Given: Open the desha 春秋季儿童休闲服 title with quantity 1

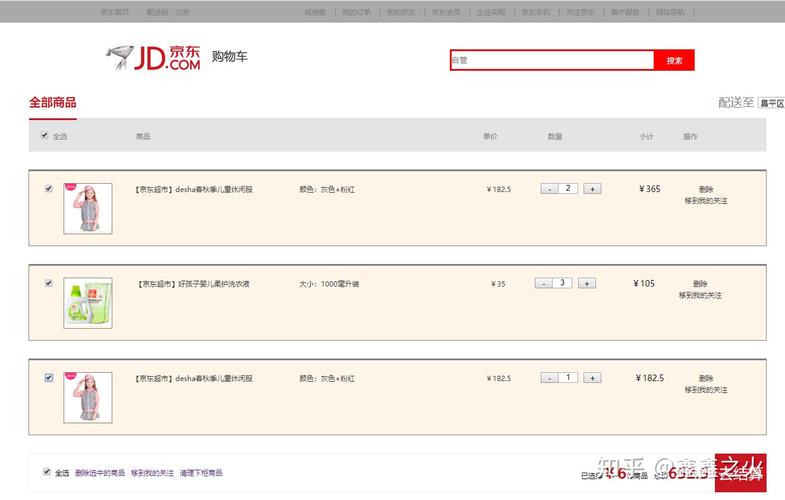Looking at the screenshot, I should pyautogui.click(x=193, y=378).
